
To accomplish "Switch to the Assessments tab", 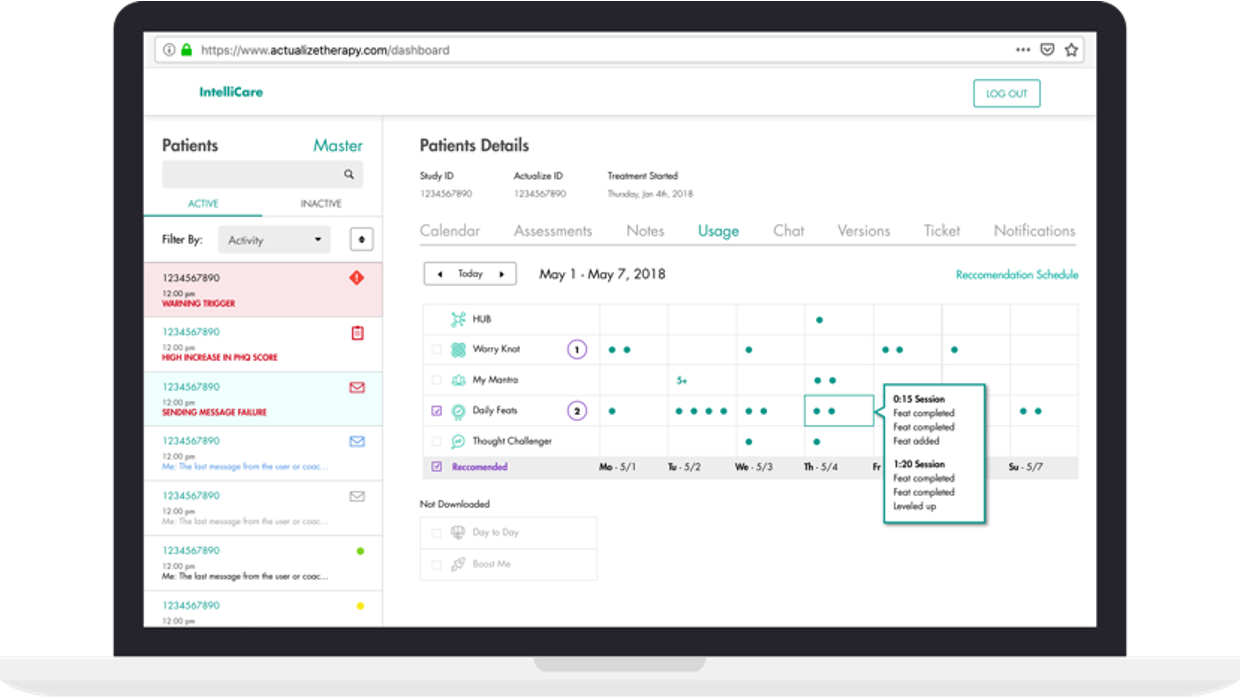I will (553, 231).
